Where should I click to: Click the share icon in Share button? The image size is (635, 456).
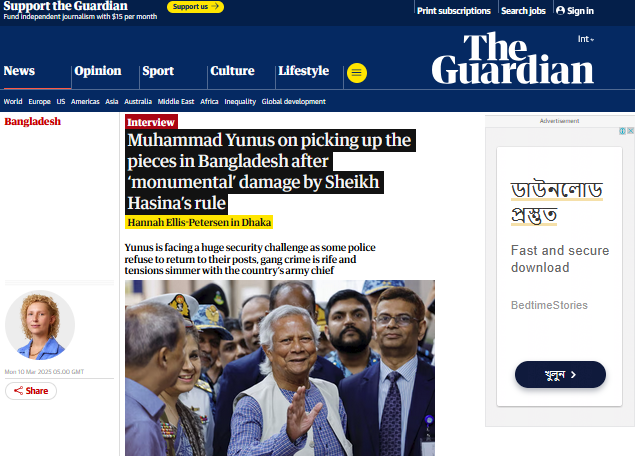point(18,391)
